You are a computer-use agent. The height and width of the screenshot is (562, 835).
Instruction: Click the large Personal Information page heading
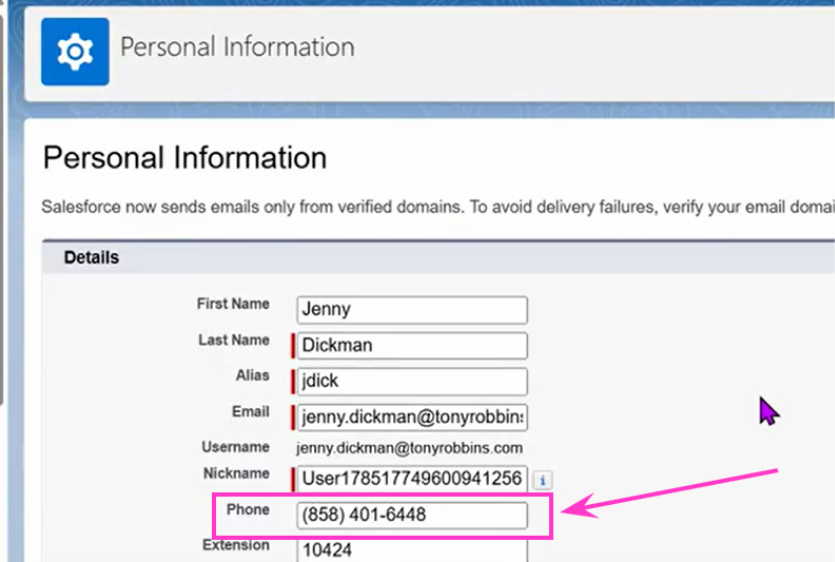(185, 158)
